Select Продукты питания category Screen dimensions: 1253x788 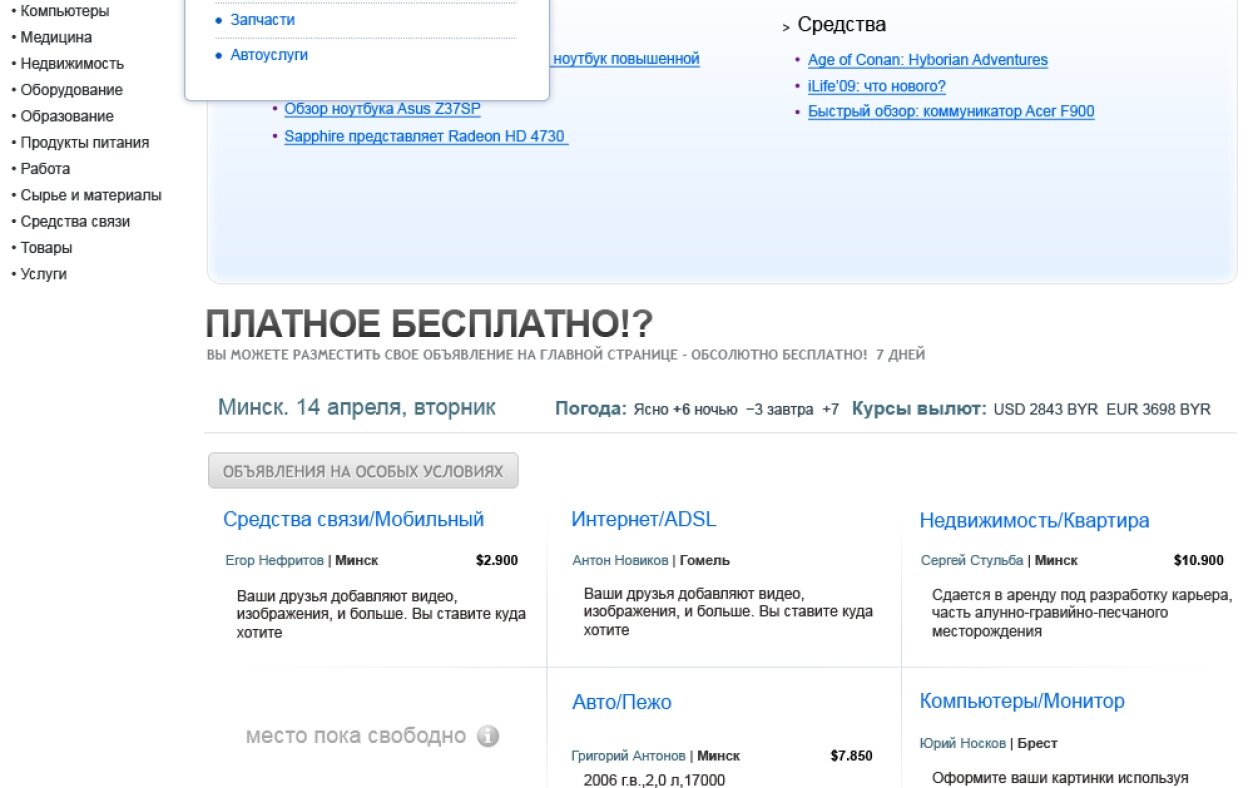tap(85, 142)
